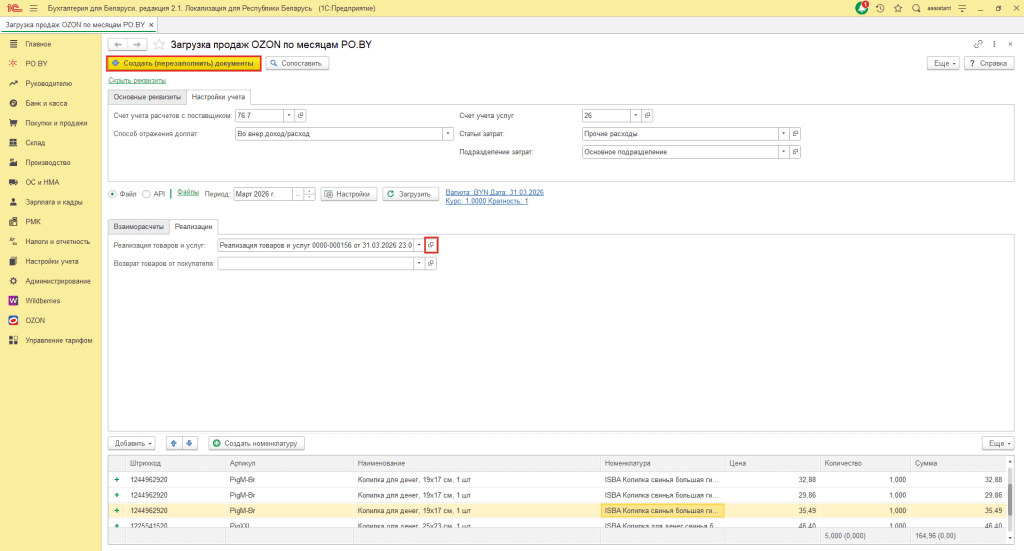Expand the Возврат товаров от покупателя dropdown arrow

pyautogui.click(x=419, y=264)
